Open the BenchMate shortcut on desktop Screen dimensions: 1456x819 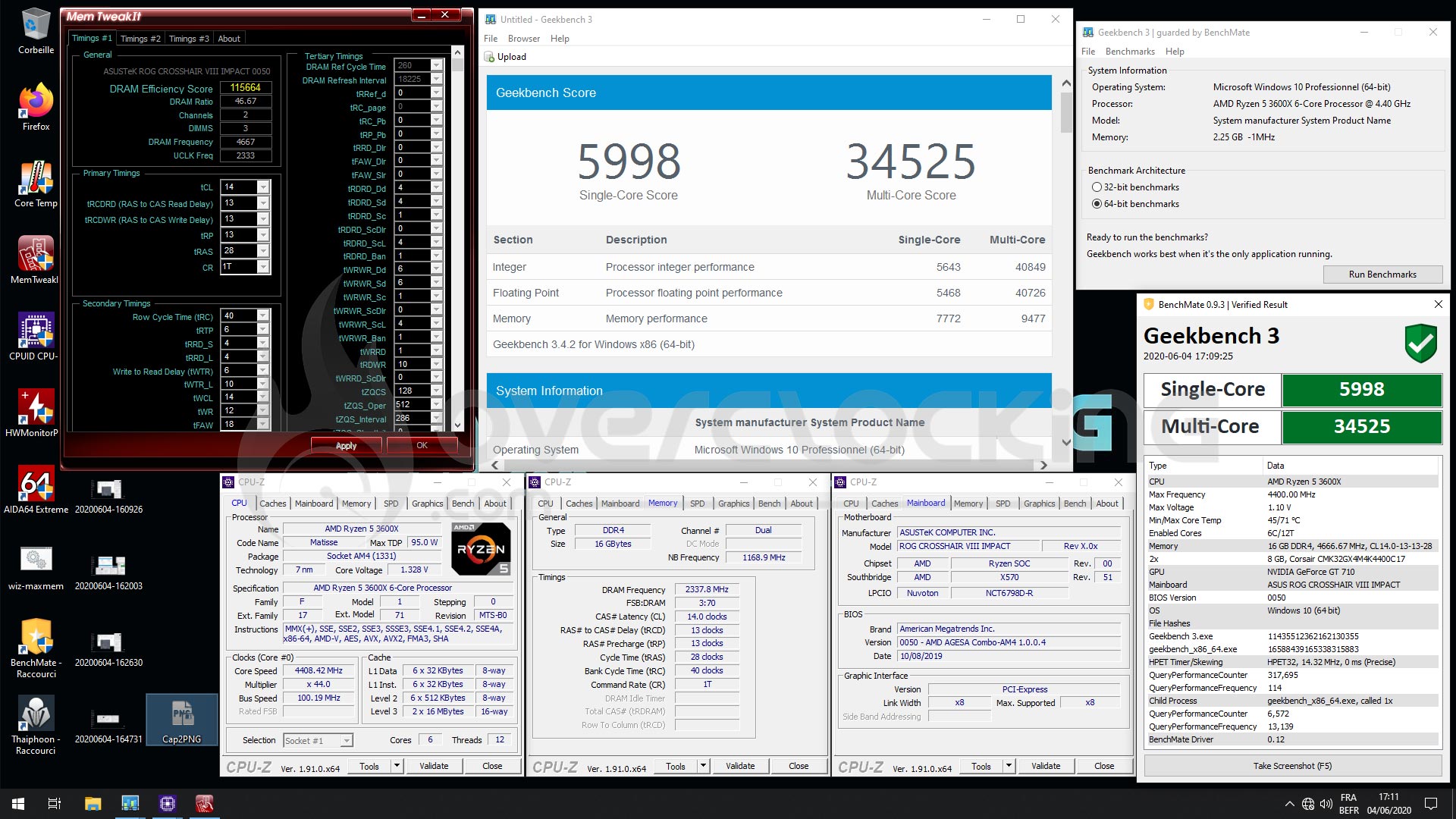[36, 648]
